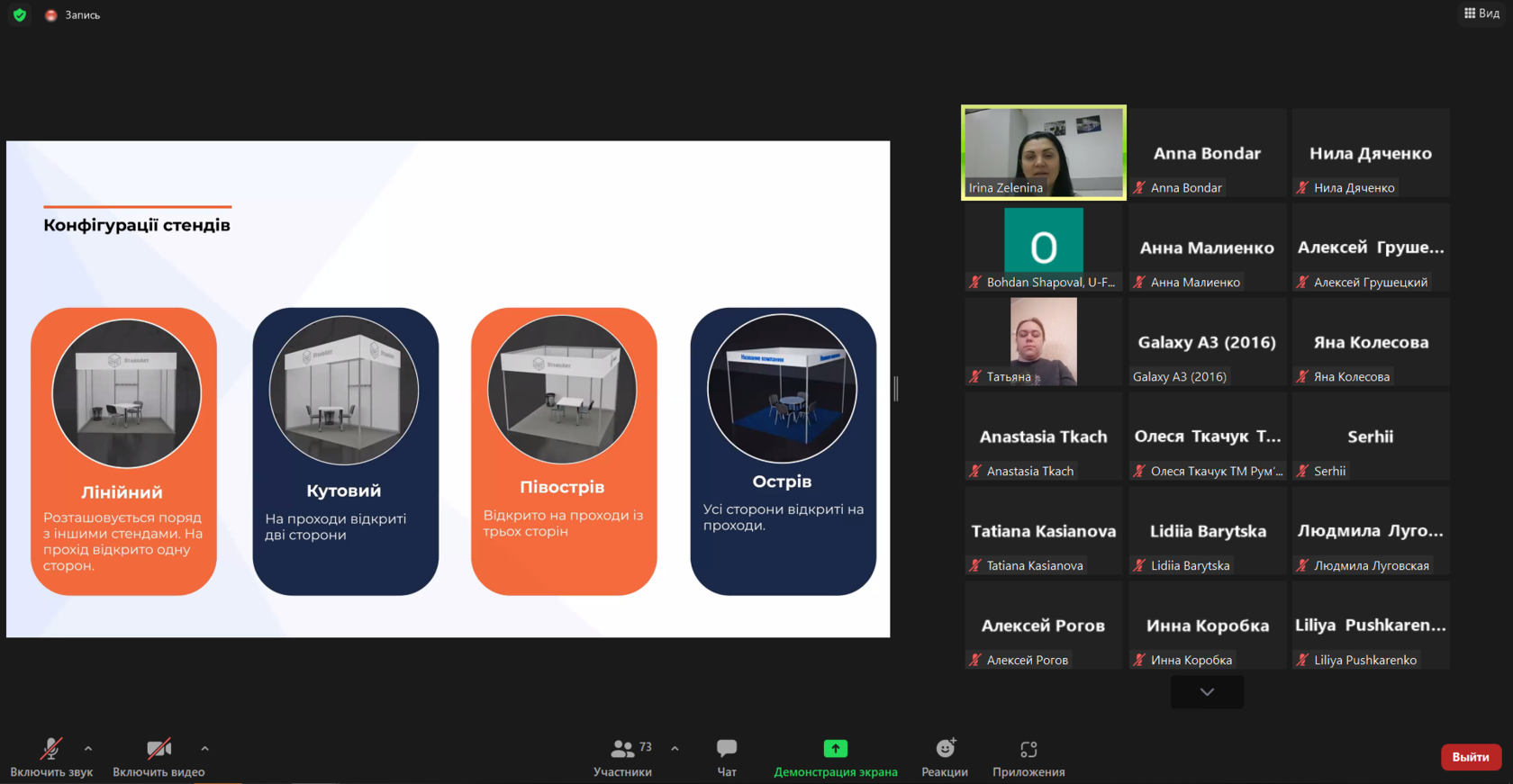The height and width of the screenshot is (784, 1513).
Task: Click the muted mic icon on Anastasia Tkach's tile
Action: (975, 471)
